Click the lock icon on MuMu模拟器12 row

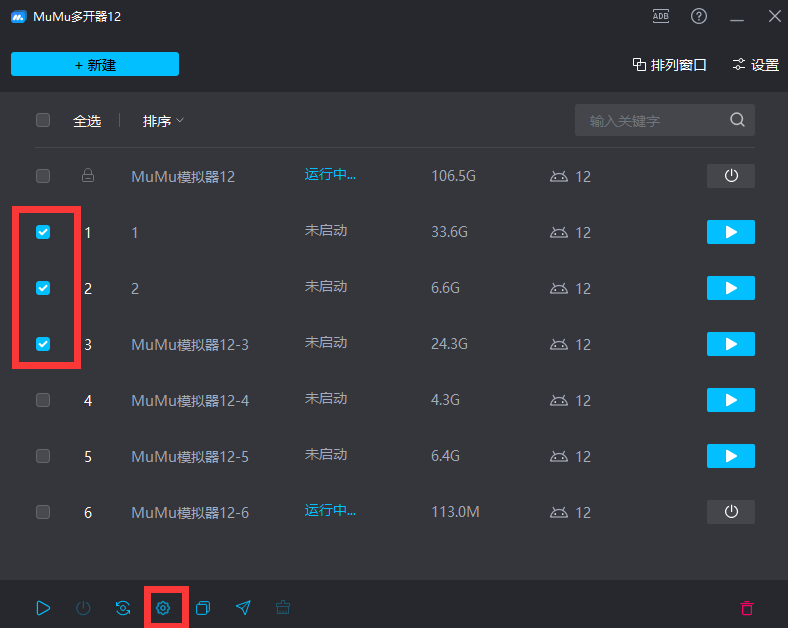pyautogui.click(x=88, y=175)
